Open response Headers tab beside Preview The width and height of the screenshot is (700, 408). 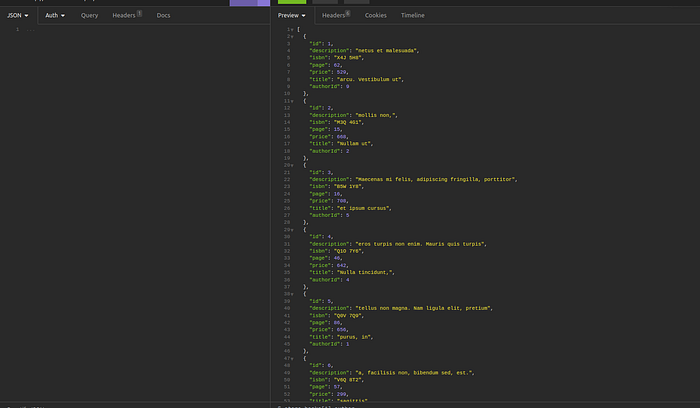(x=336, y=15)
